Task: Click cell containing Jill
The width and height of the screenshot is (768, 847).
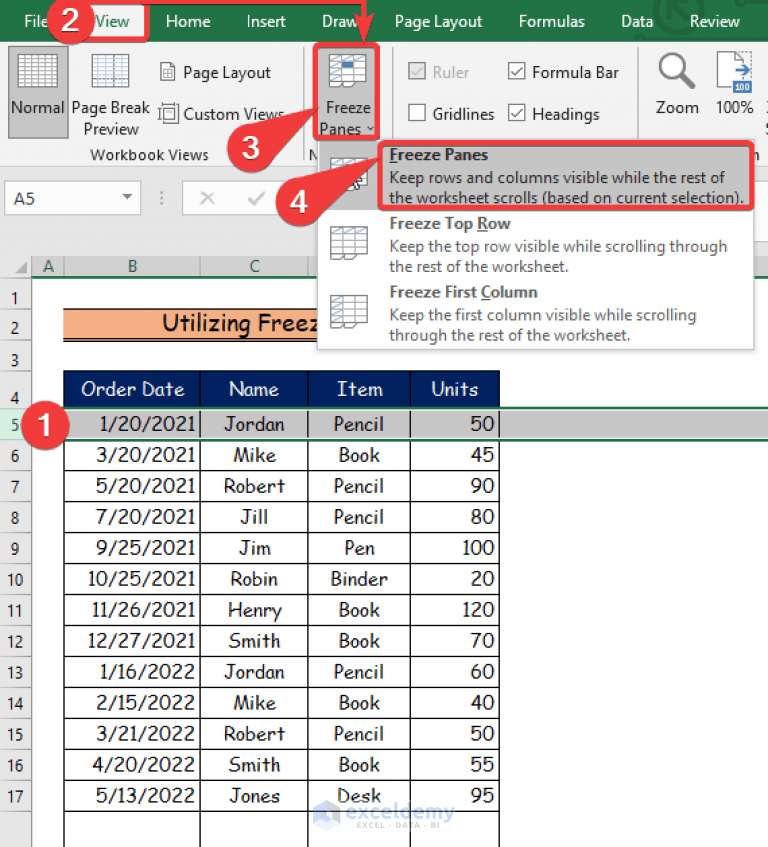Action: [x=254, y=517]
